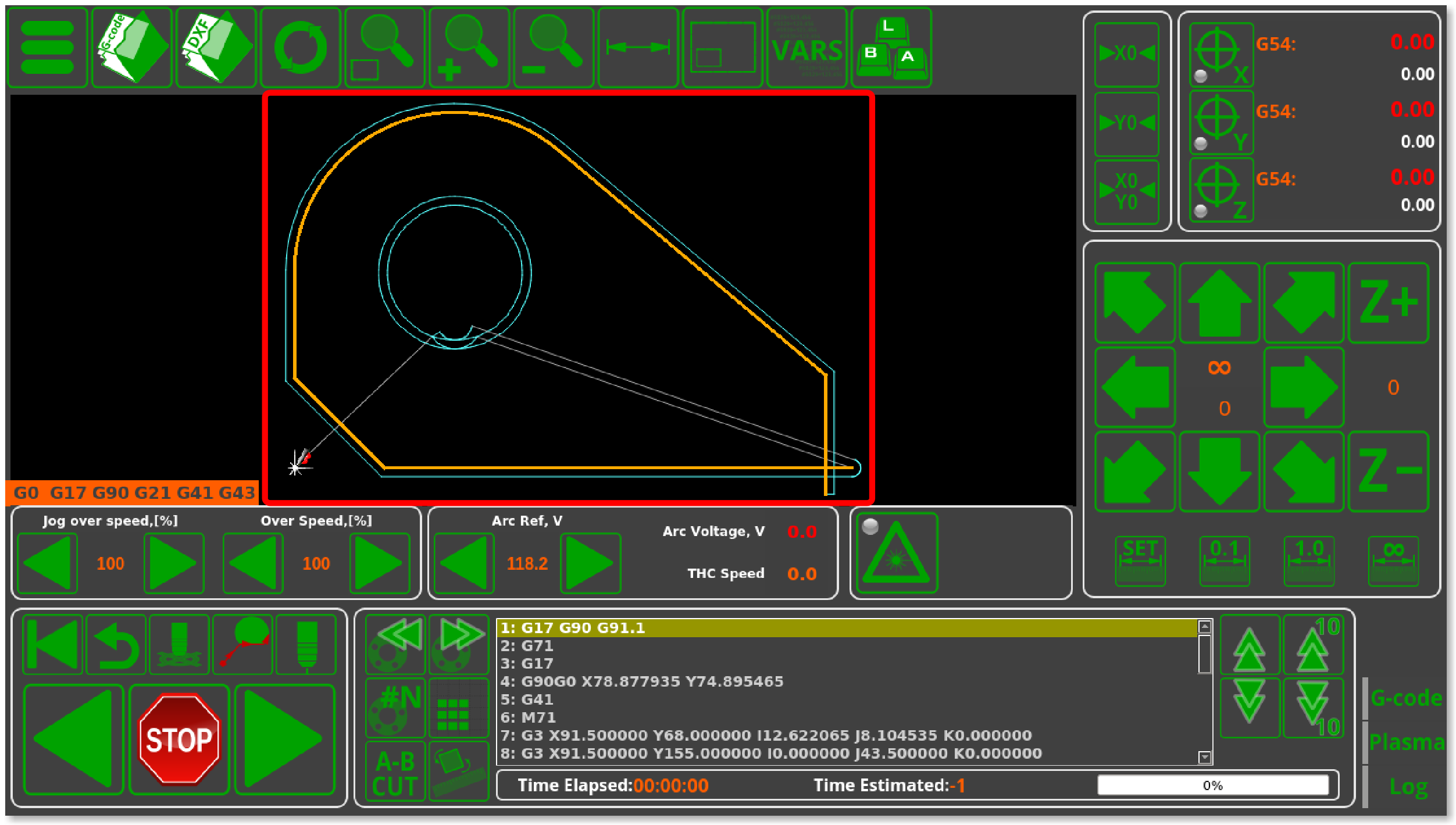This screenshot has width=1456, height=825.
Task: Increase Arc Ref voltage with right arrow
Action: [590, 563]
